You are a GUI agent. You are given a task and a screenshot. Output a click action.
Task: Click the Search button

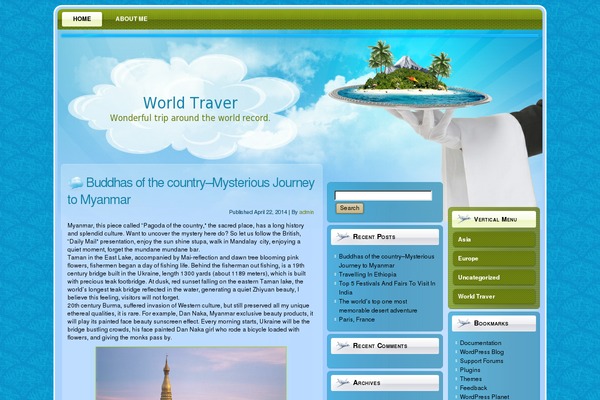coord(350,208)
